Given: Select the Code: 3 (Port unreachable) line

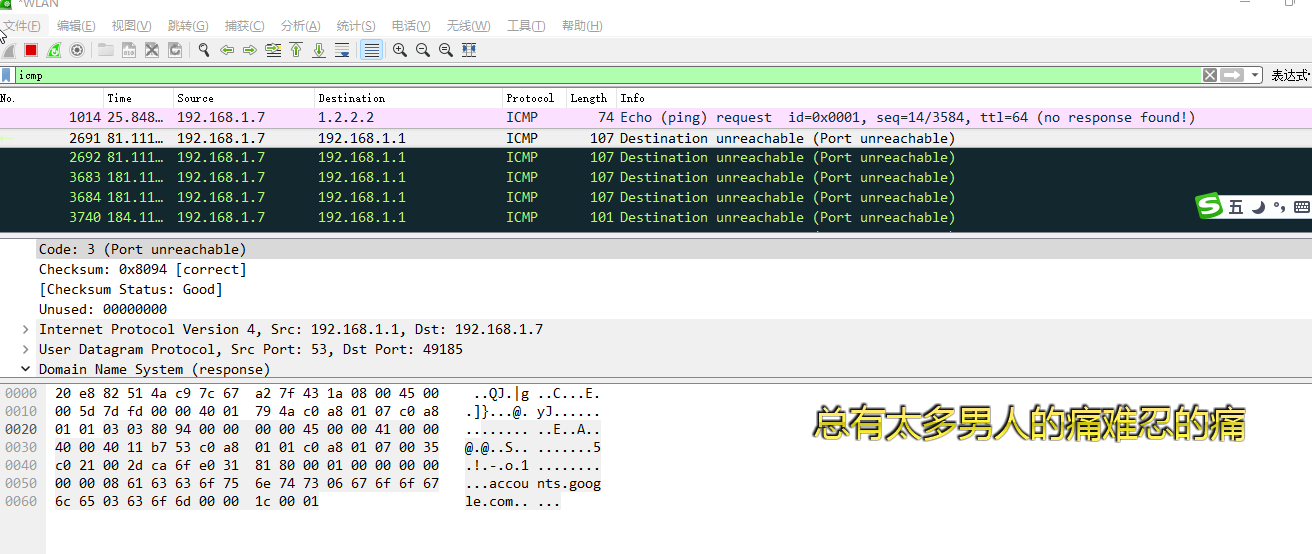Looking at the screenshot, I should click(142, 249).
